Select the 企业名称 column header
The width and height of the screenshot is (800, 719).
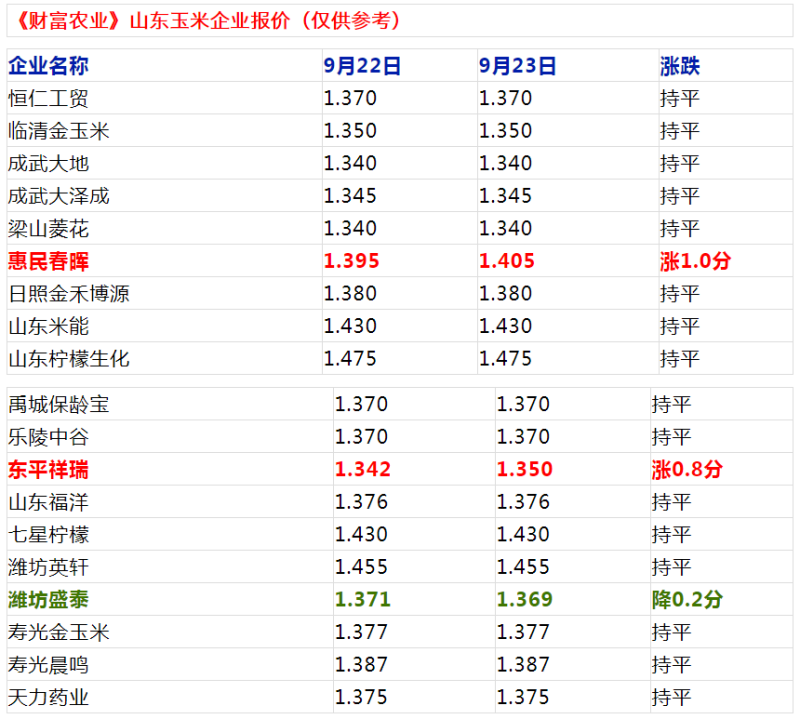[48, 66]
